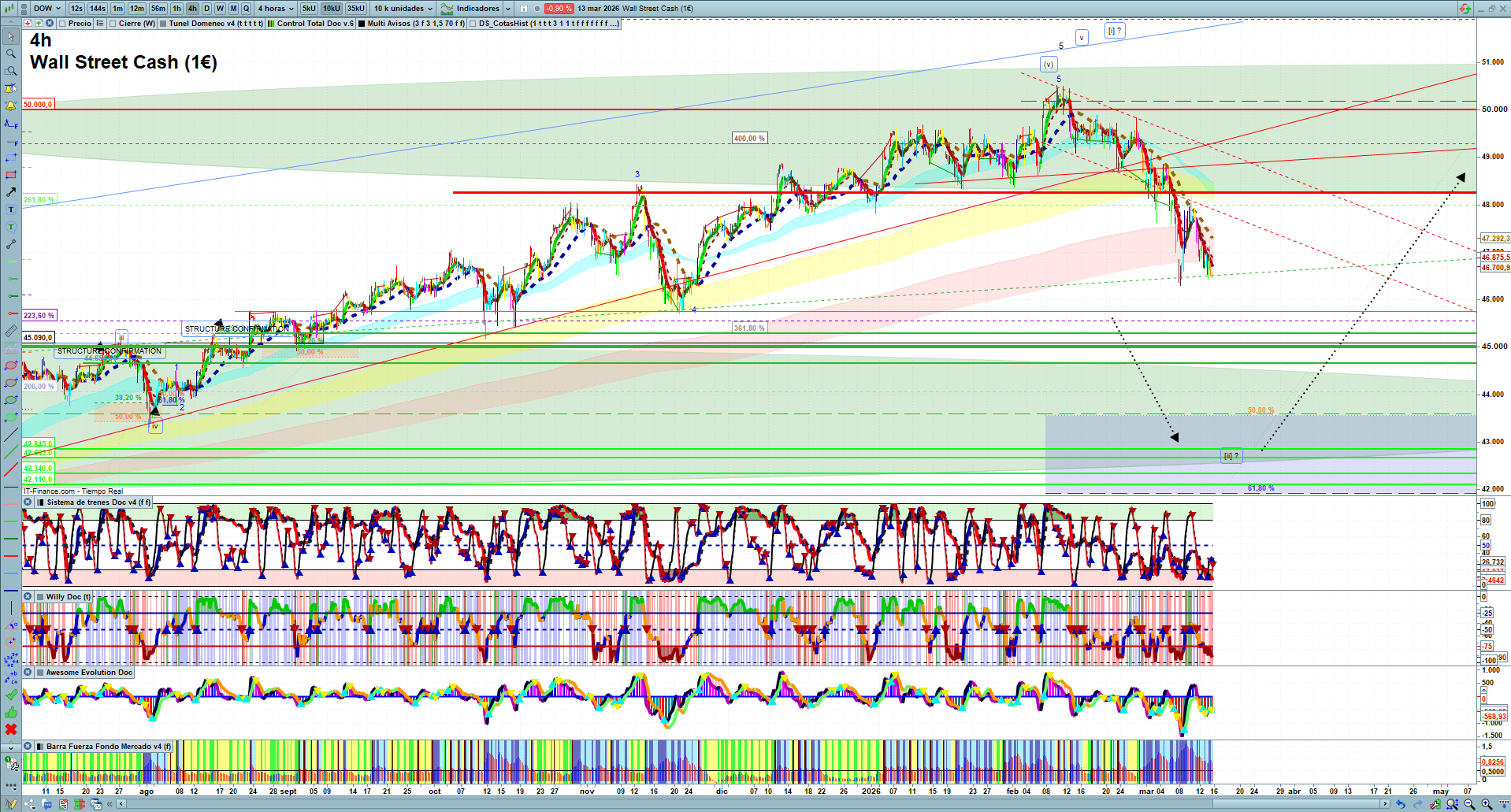The height and width of the screenshot is (812, 1511).
Task: Switch to the 1m timeframe
Action: [118, 9]
